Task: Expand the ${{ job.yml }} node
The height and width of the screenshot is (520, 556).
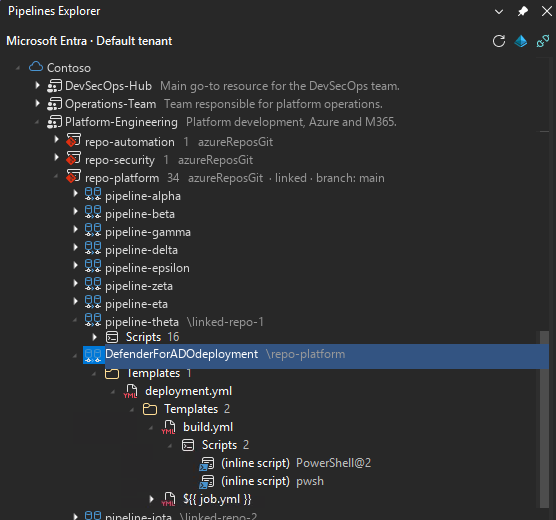Action: [x=151, y=499]
